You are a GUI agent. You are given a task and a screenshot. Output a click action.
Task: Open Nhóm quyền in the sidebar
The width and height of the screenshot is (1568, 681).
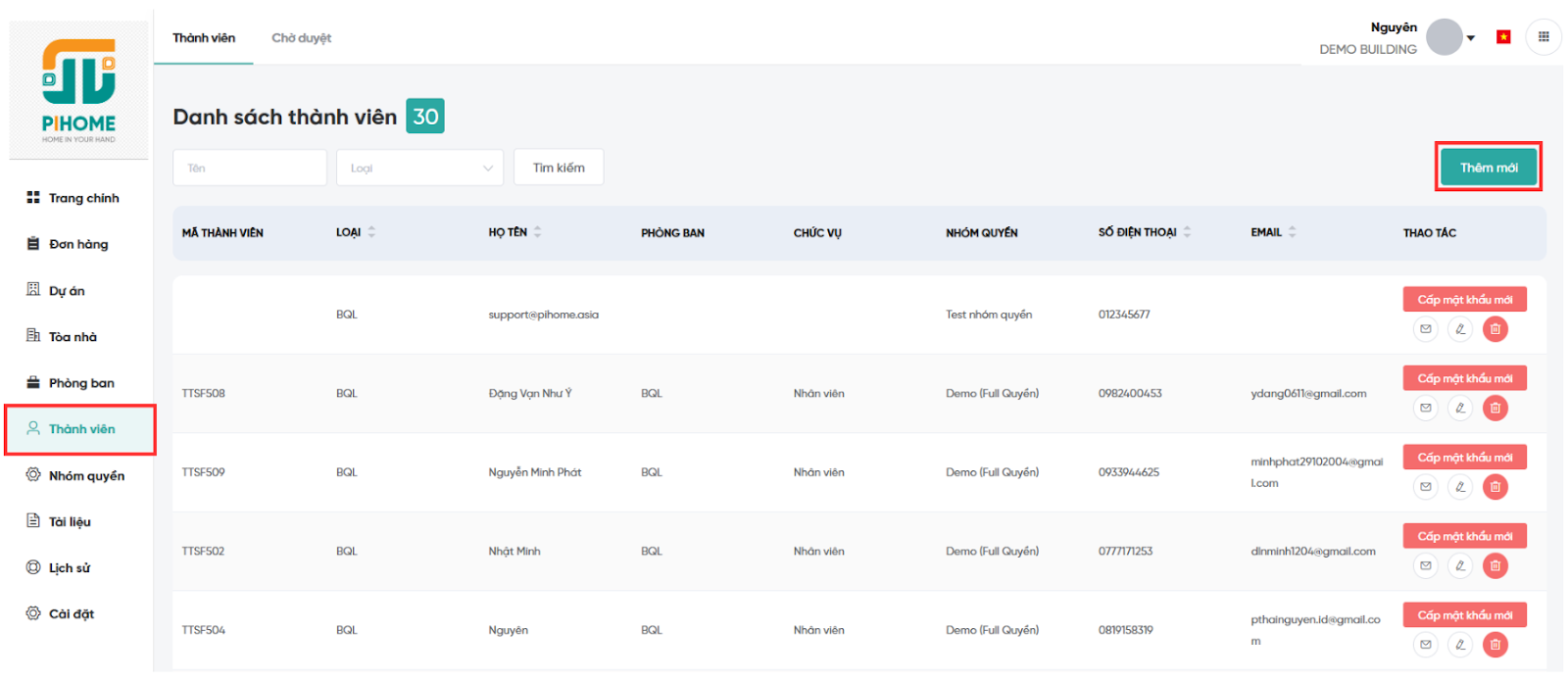[x=86, y=476]
